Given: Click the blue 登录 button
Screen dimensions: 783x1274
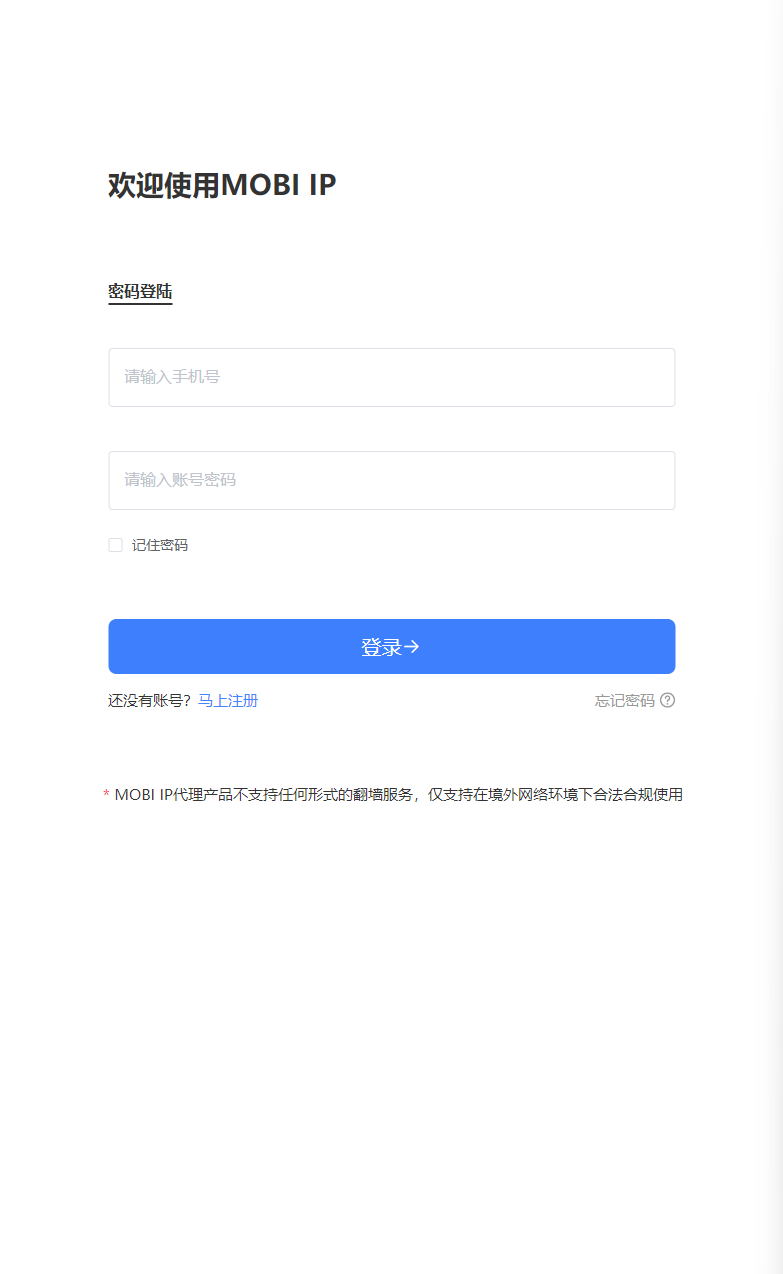Looking at the screenshot, I should click(392, 646).
